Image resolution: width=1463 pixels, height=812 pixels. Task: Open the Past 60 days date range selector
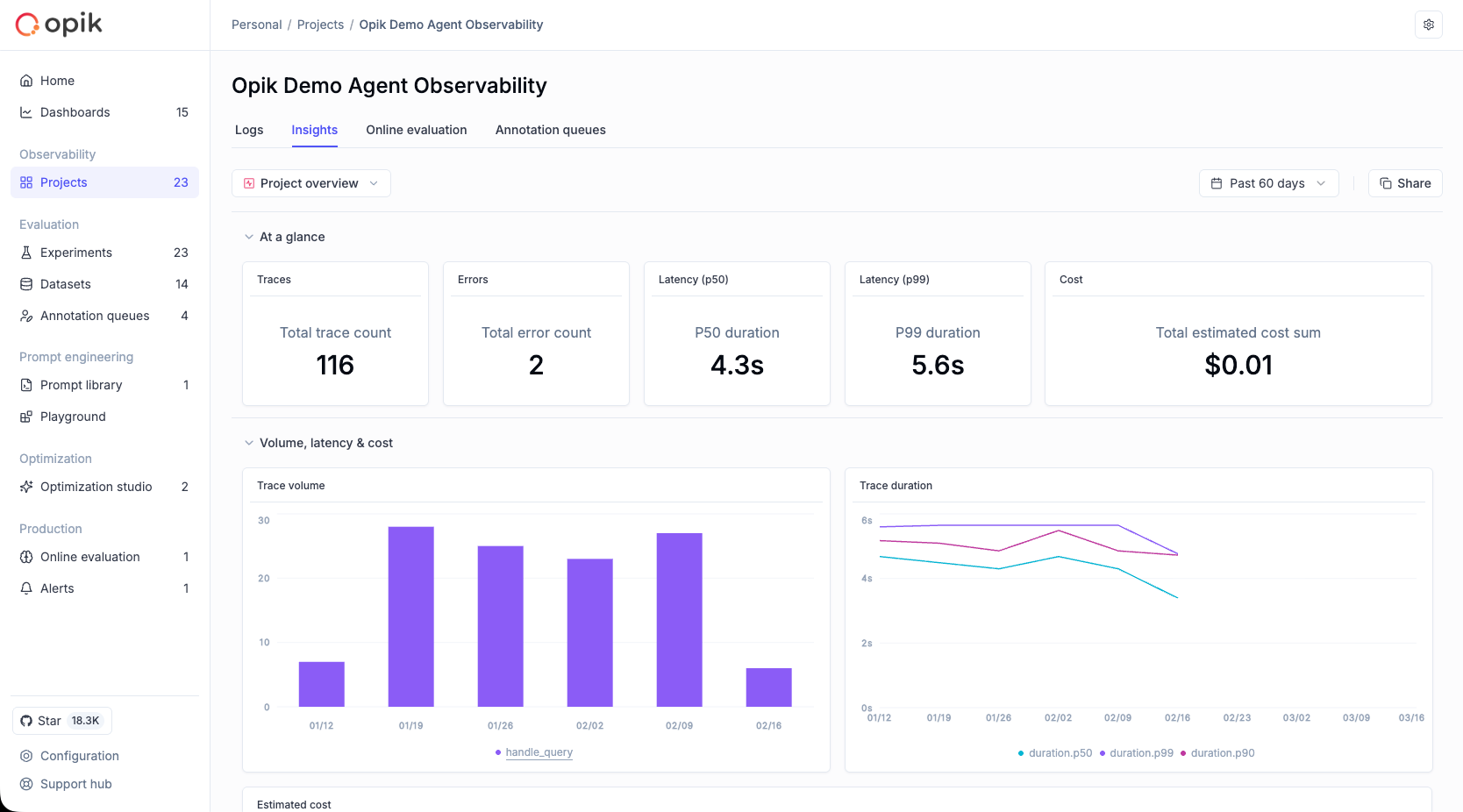point(1267,183)
